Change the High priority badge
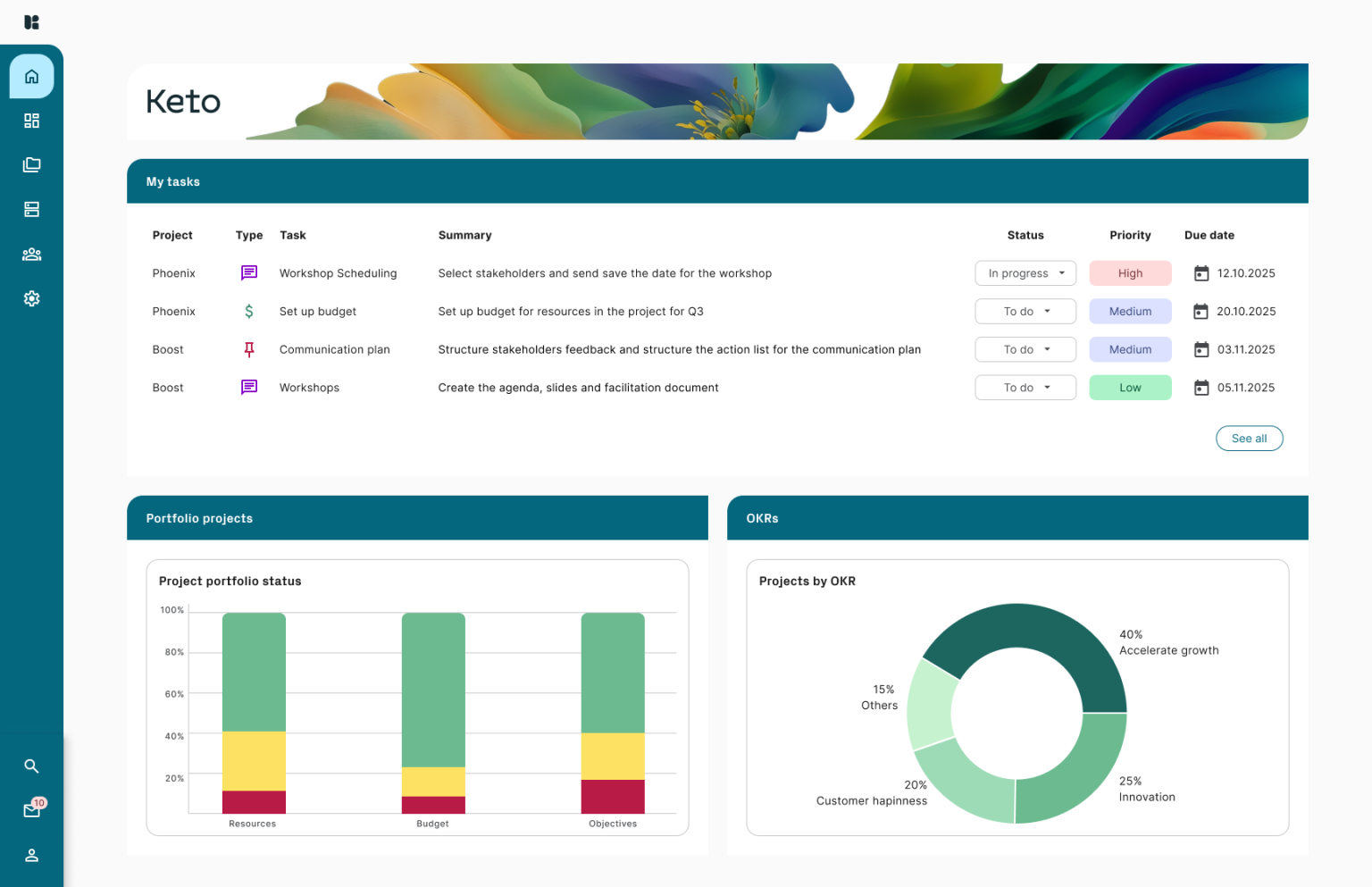The width and height of the screenshot is (1372, 887). tap(1130, 272)
